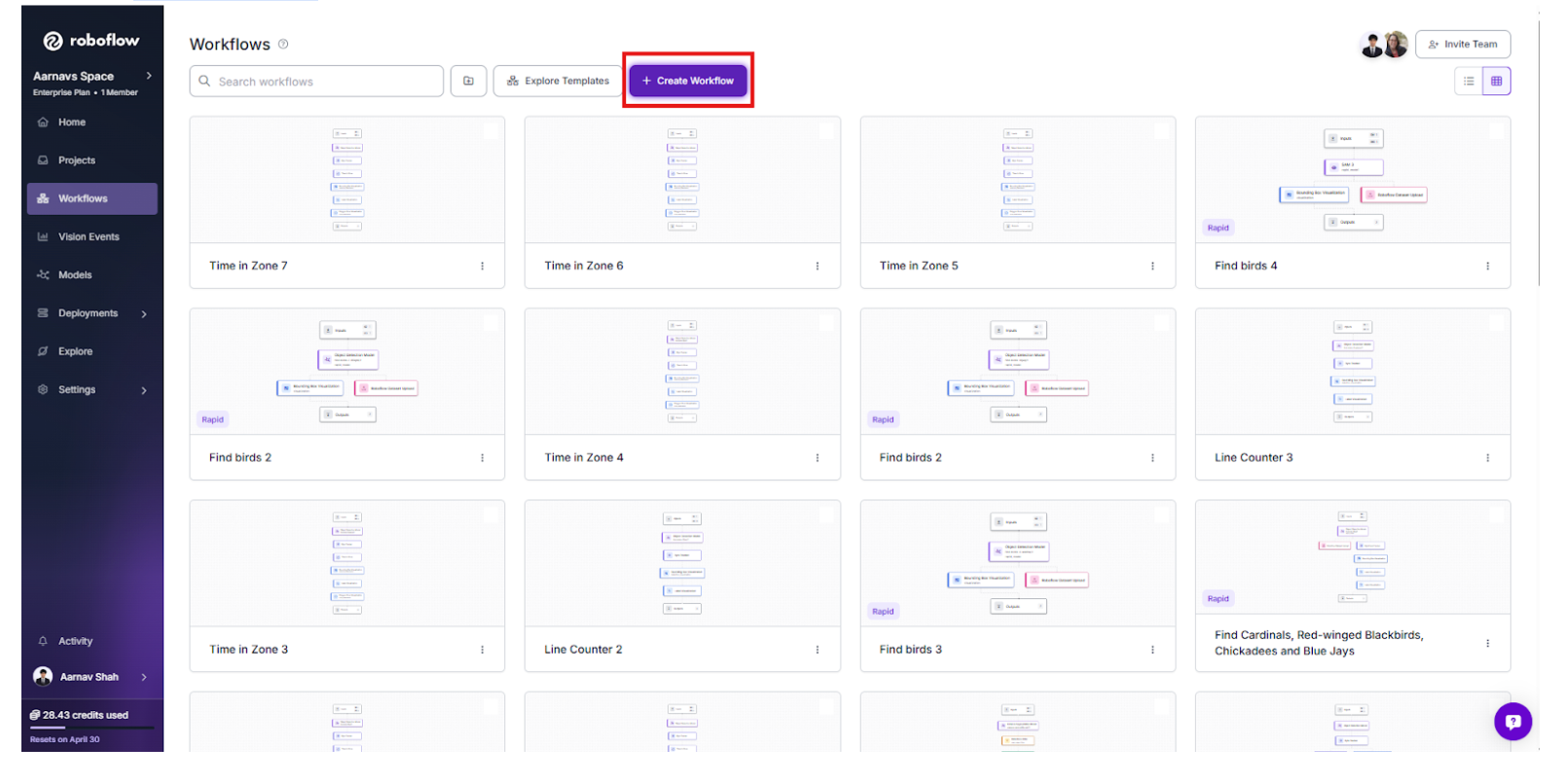Click the Deployments sidebar icon
The image size is (1563, 784).
coord(43,313)
